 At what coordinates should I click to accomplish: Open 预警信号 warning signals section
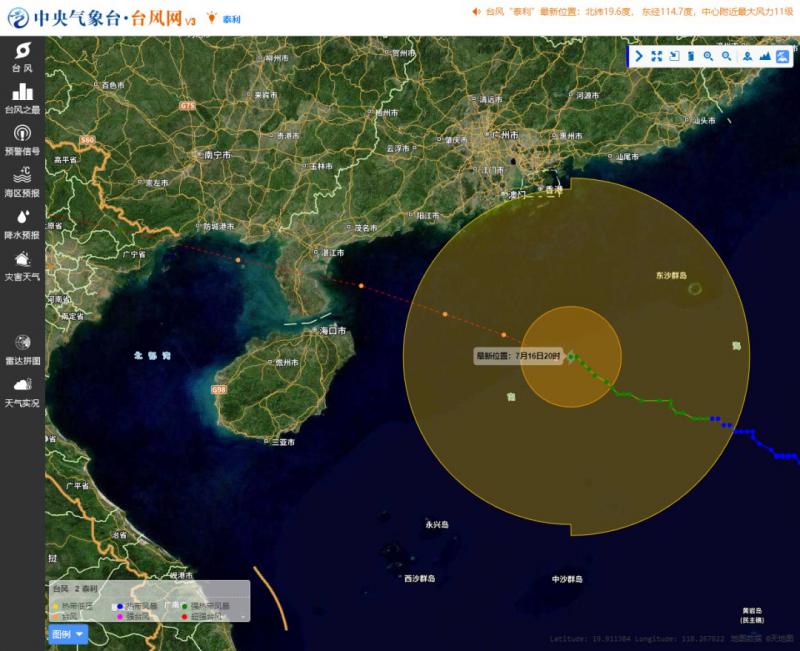(22, 140)
